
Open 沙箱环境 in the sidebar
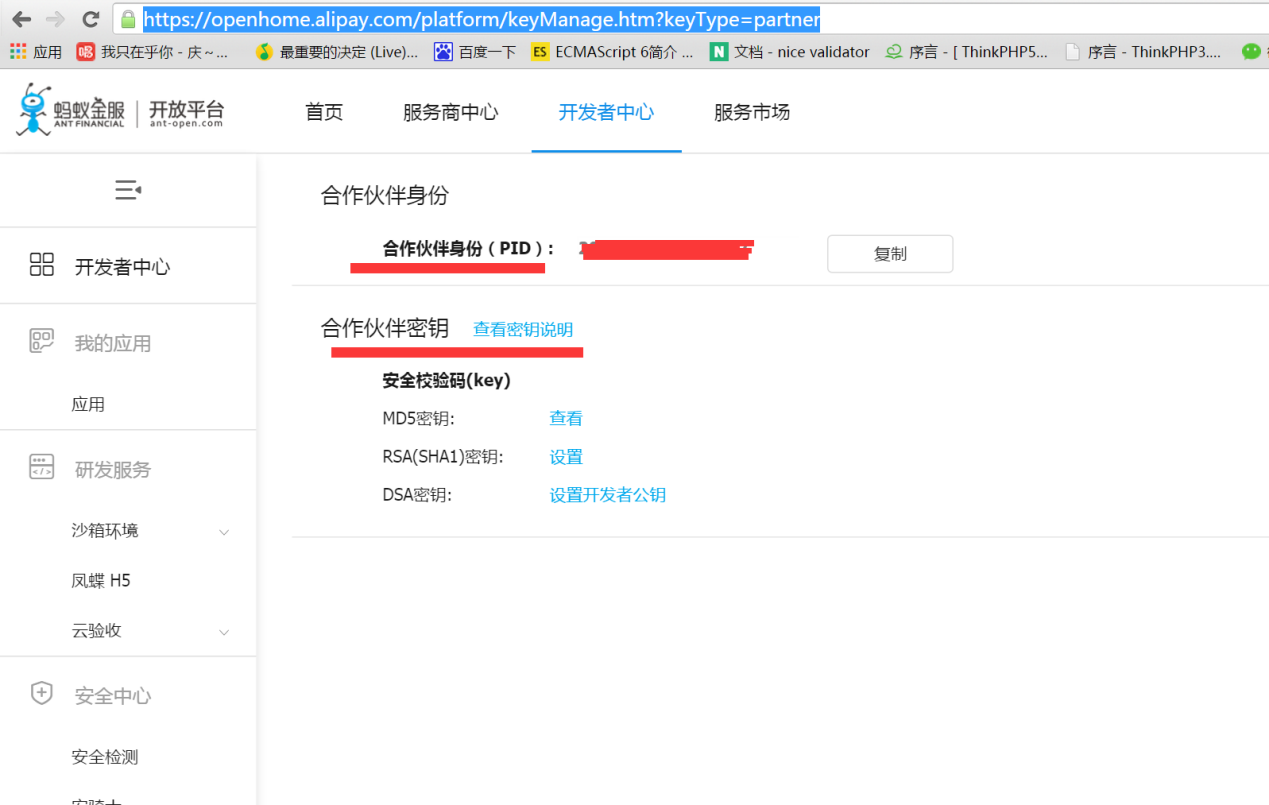105,531
